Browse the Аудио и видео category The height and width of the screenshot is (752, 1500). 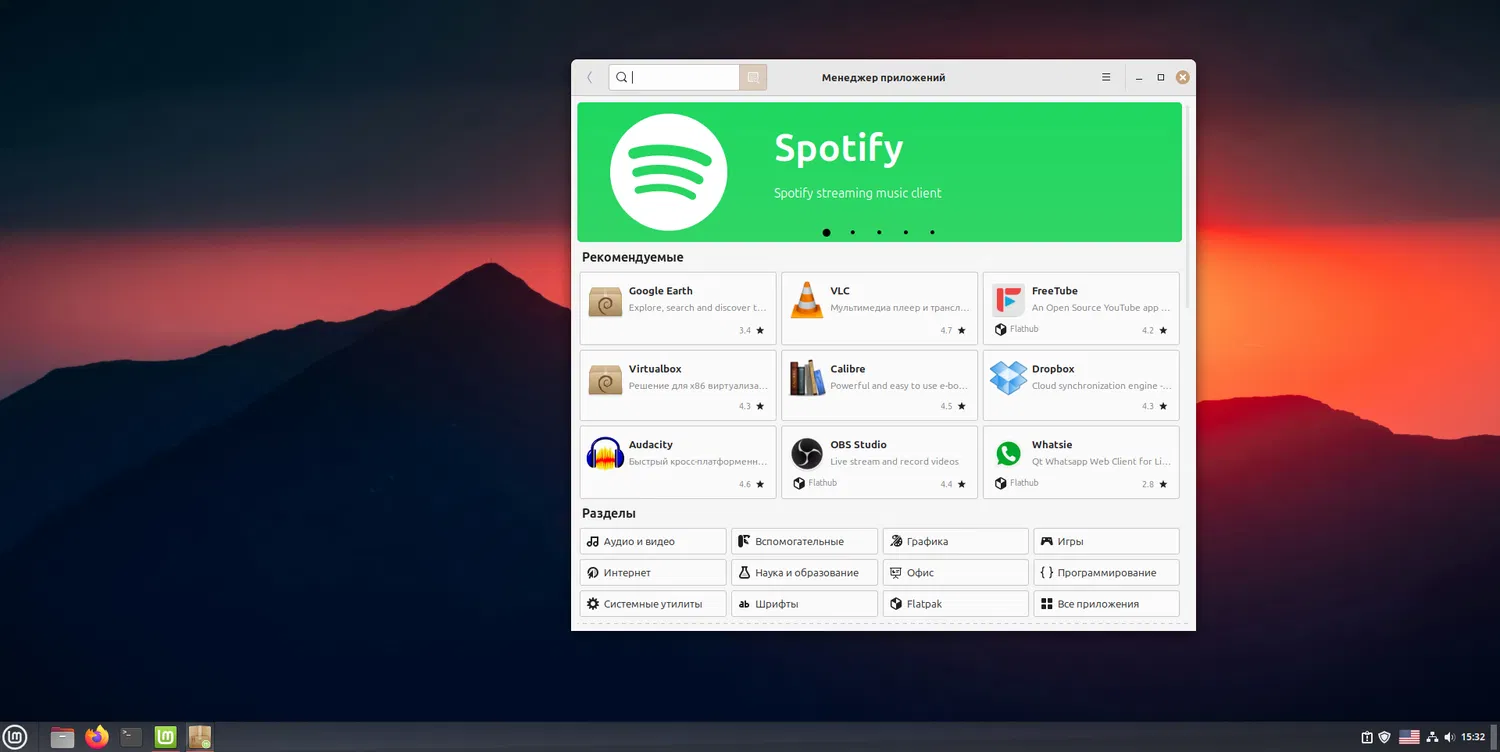click(x=653, y=542)
